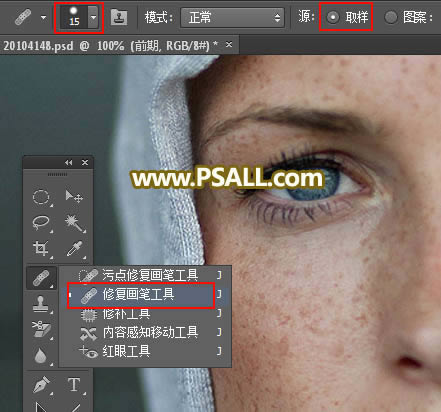Collapse the tools panel with double arrows
Viewport: 441px width, 412px height.
pos(68,162)
